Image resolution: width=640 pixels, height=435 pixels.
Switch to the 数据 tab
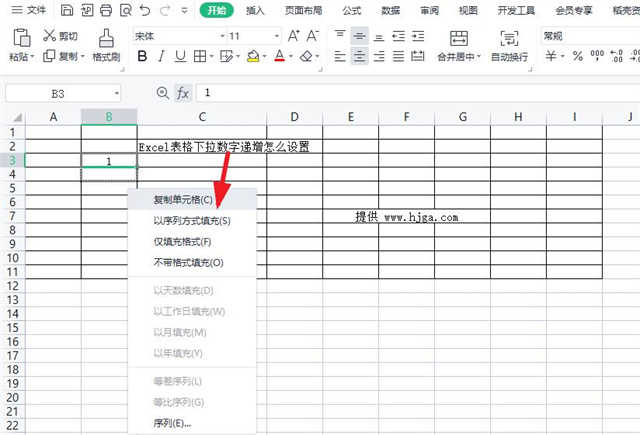point(390,10)
